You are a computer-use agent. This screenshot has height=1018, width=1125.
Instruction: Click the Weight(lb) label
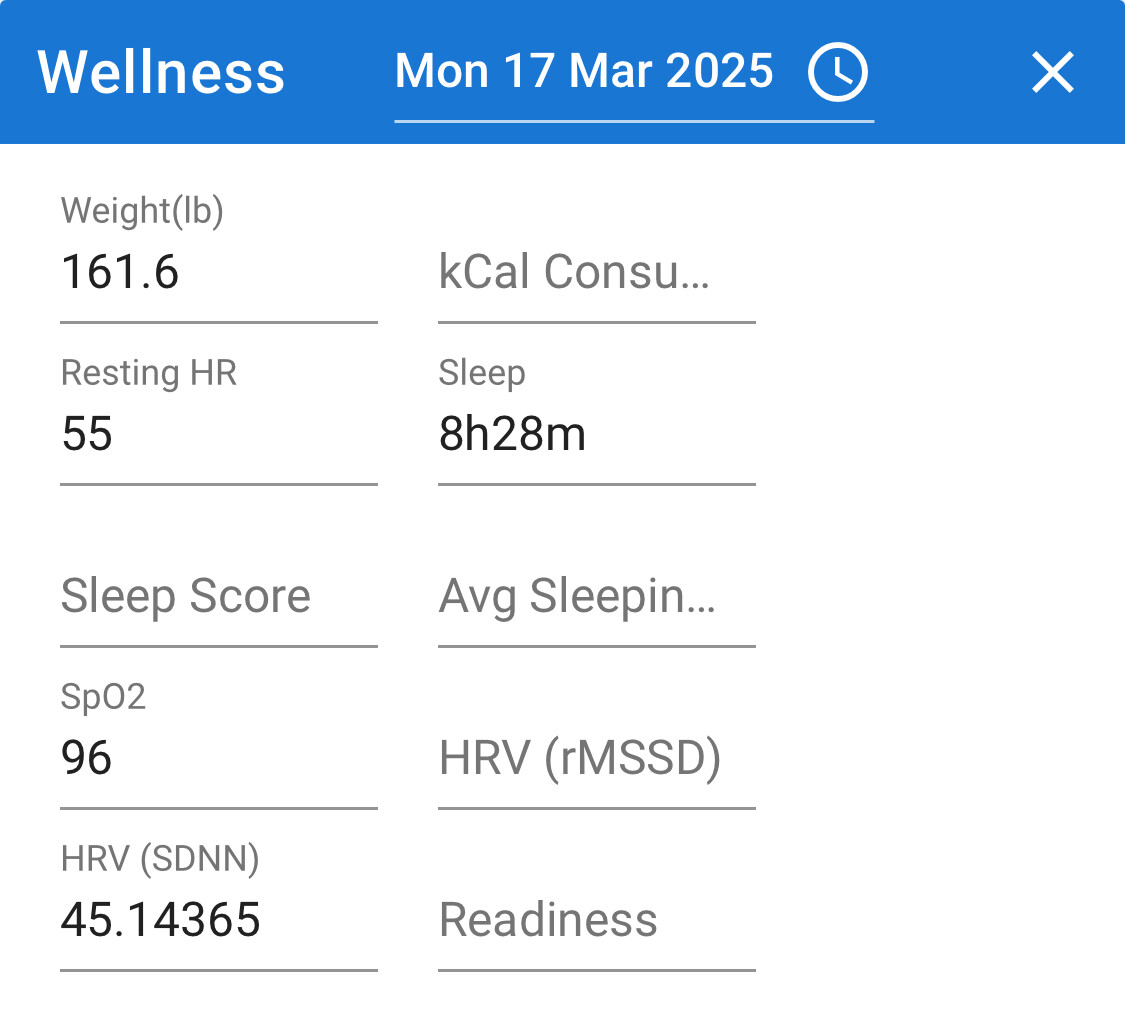tap(142, 211)
